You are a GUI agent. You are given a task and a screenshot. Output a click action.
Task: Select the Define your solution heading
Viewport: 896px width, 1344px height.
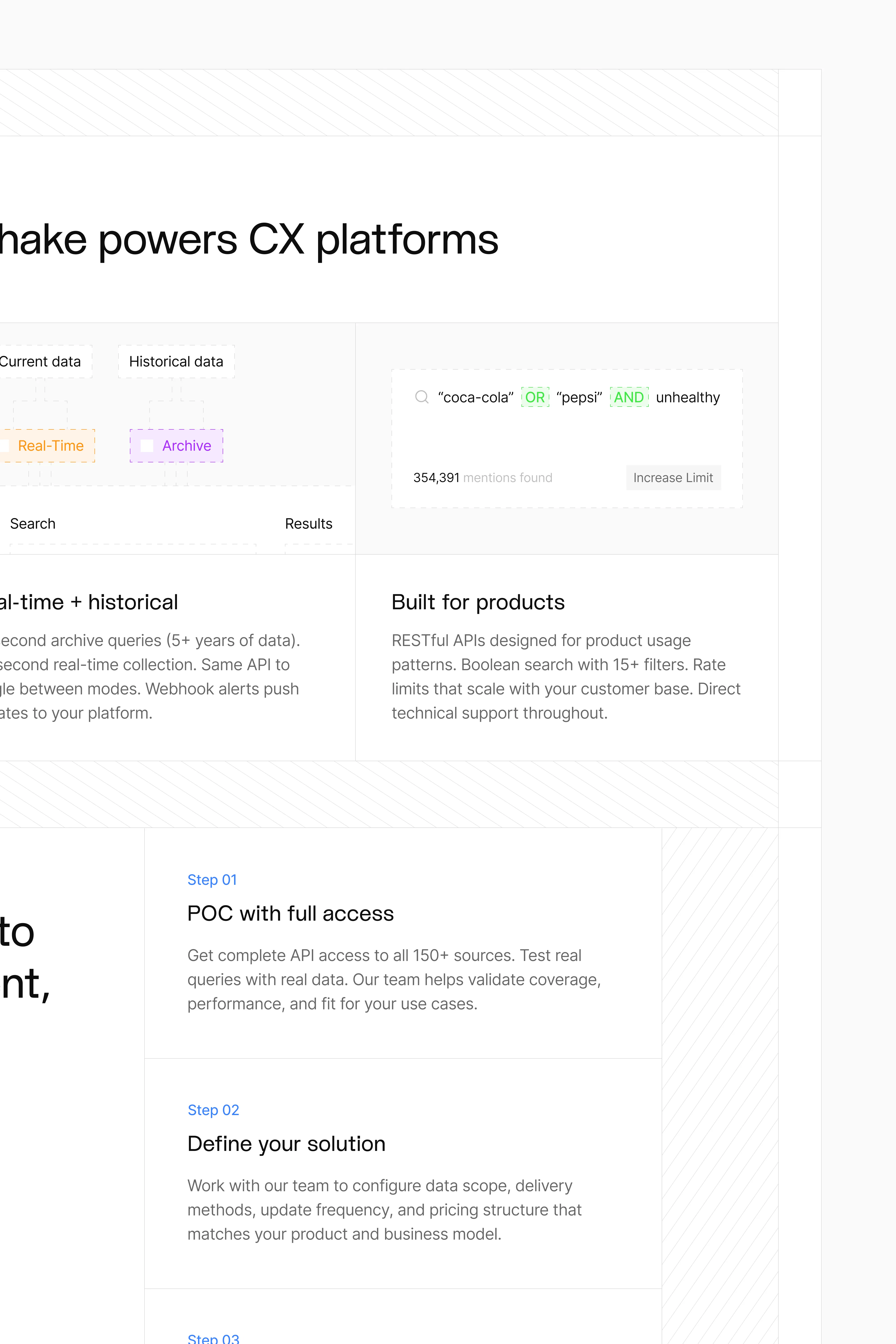tap(286, 1144)
